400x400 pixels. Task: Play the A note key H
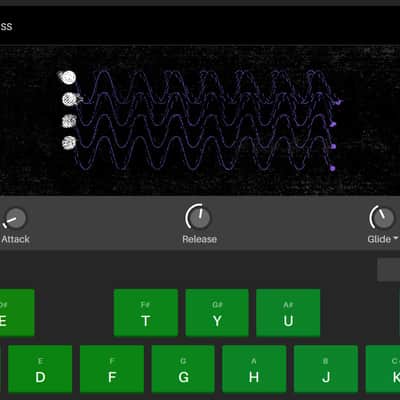pos(254,369)
